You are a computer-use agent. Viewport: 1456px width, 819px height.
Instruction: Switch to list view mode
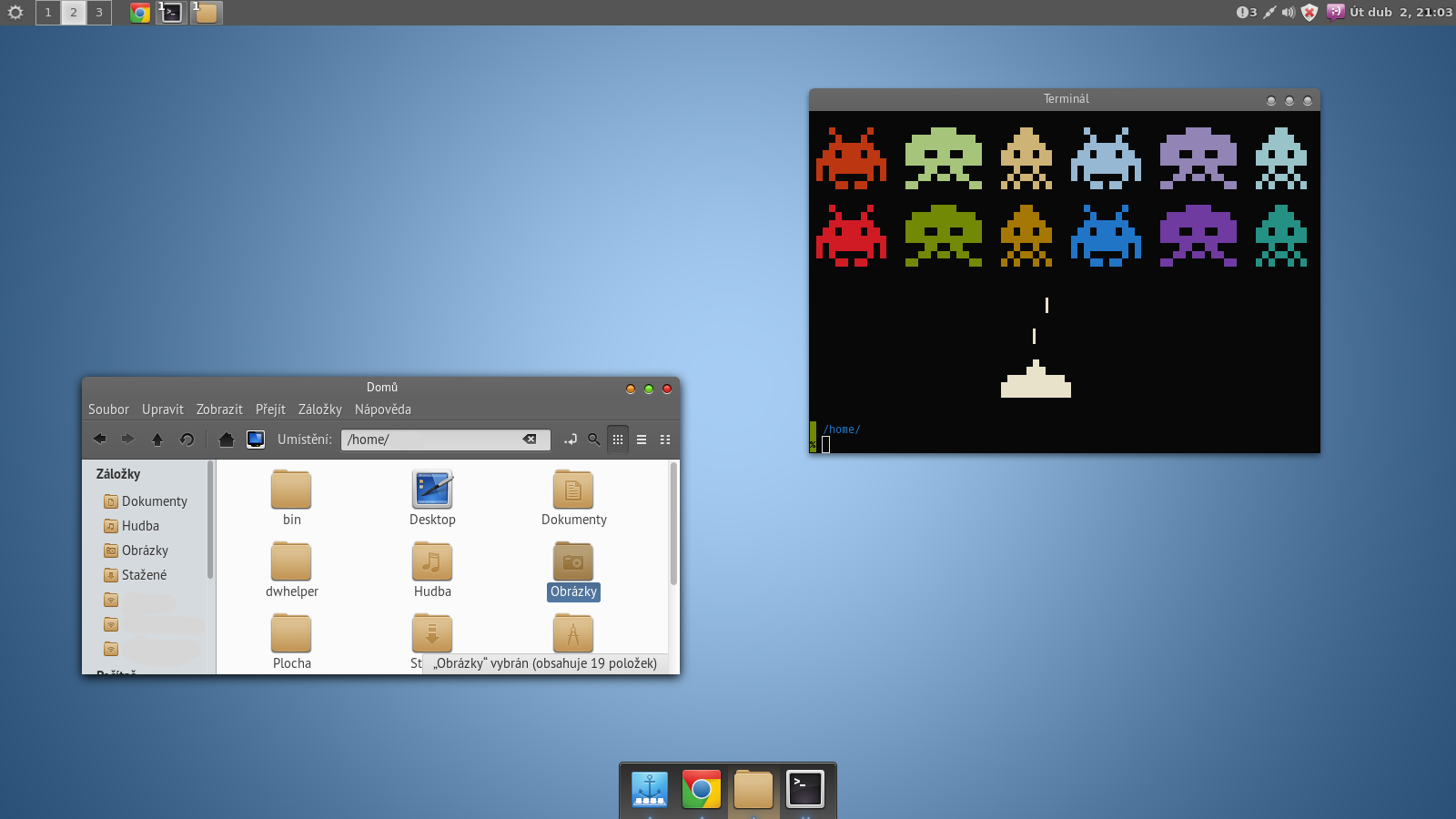(642, 440)
